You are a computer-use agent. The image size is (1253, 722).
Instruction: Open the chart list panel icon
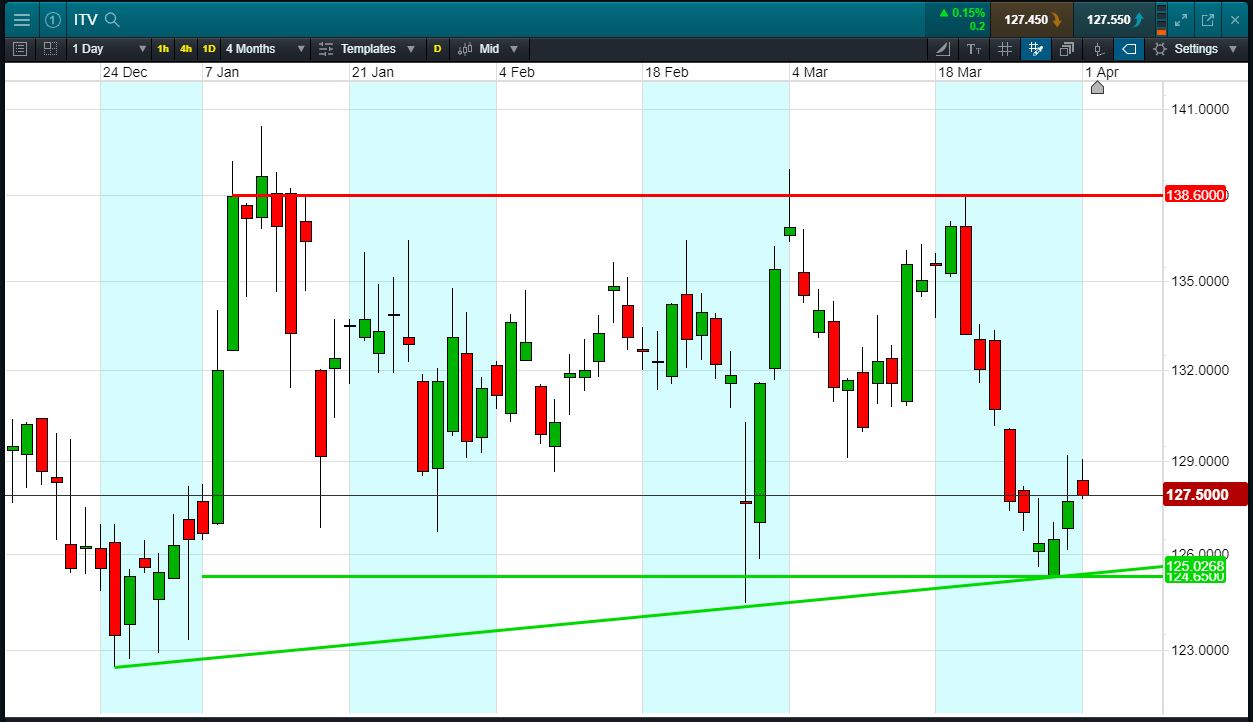tap(20, 48)
